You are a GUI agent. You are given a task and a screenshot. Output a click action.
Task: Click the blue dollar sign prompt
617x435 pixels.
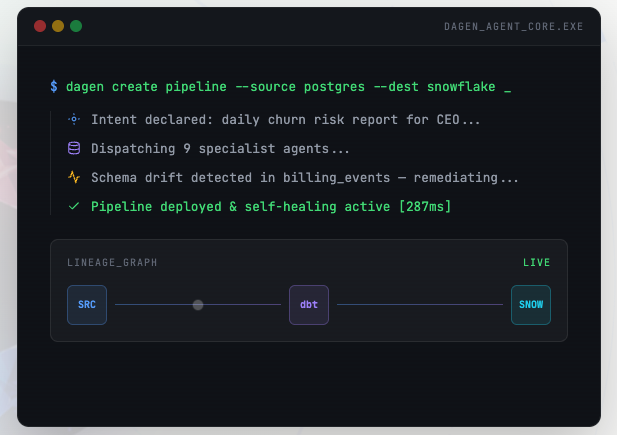pyautogui.click(x=54, y=86)
